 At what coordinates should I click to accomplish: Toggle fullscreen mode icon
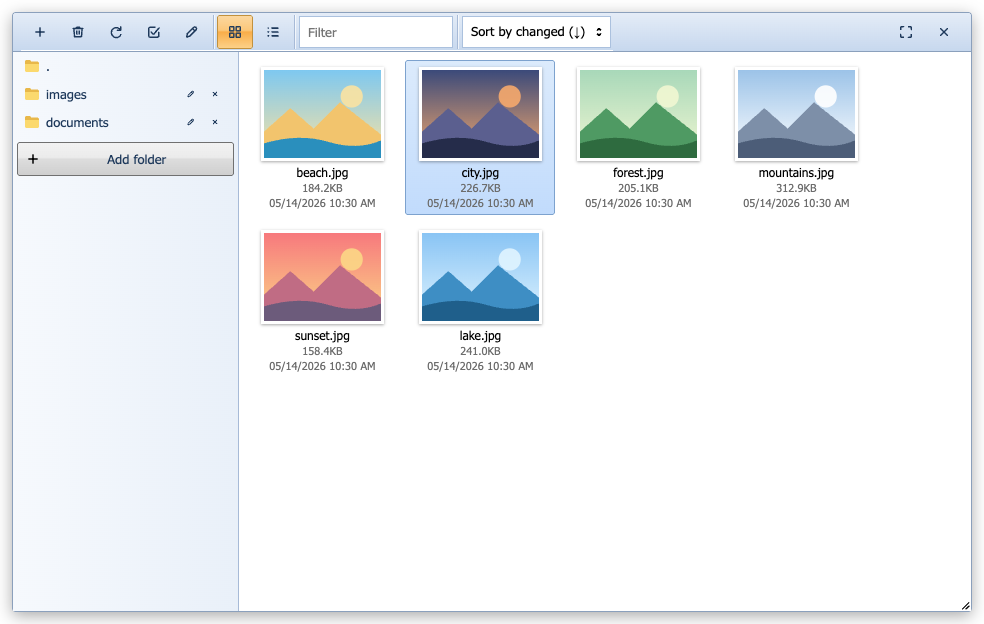(906, 32)
